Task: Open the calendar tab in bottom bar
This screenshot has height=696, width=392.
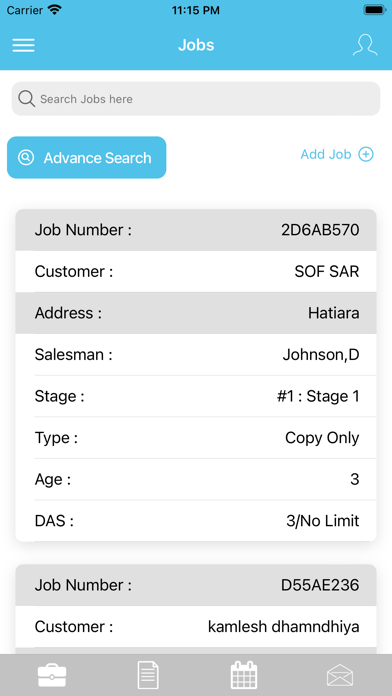Action: 244,675
